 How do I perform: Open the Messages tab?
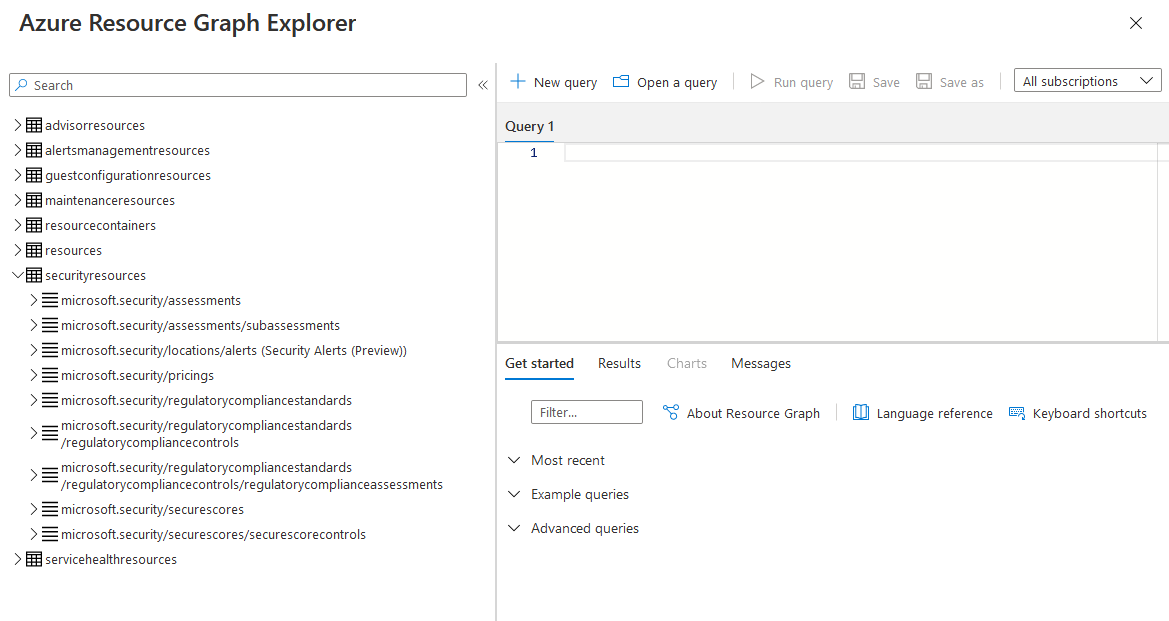tap(760, 363)
